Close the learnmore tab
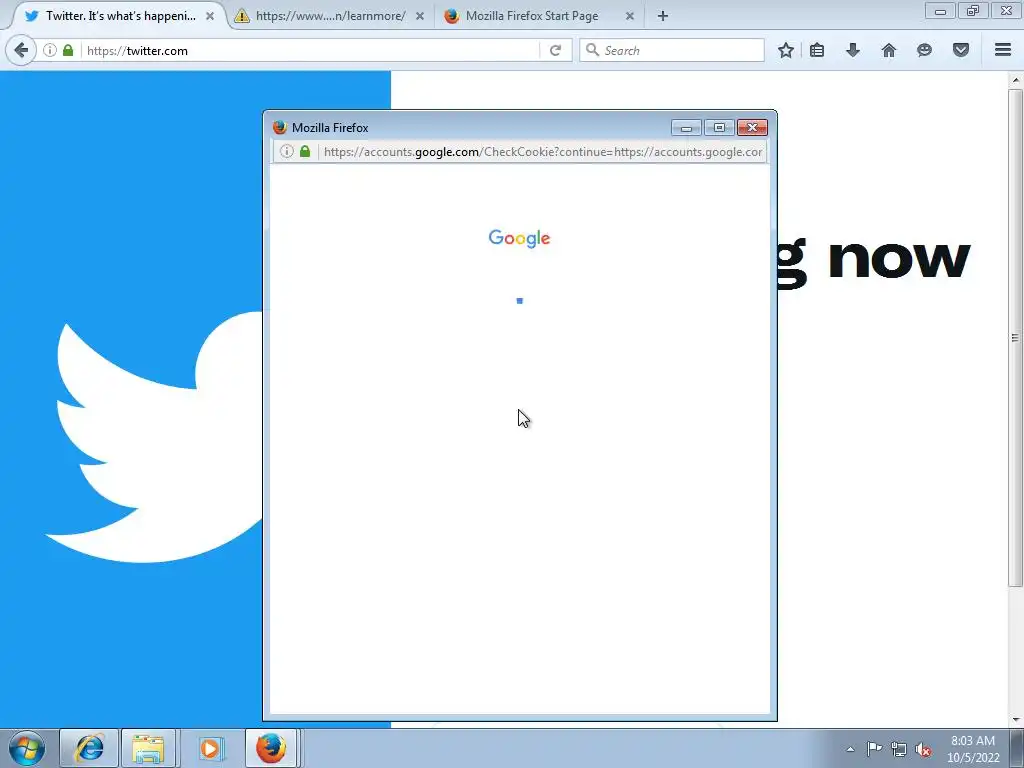The width and height of the screenshot is (1024, 768). pyautogui.click(x=420, y=16)
